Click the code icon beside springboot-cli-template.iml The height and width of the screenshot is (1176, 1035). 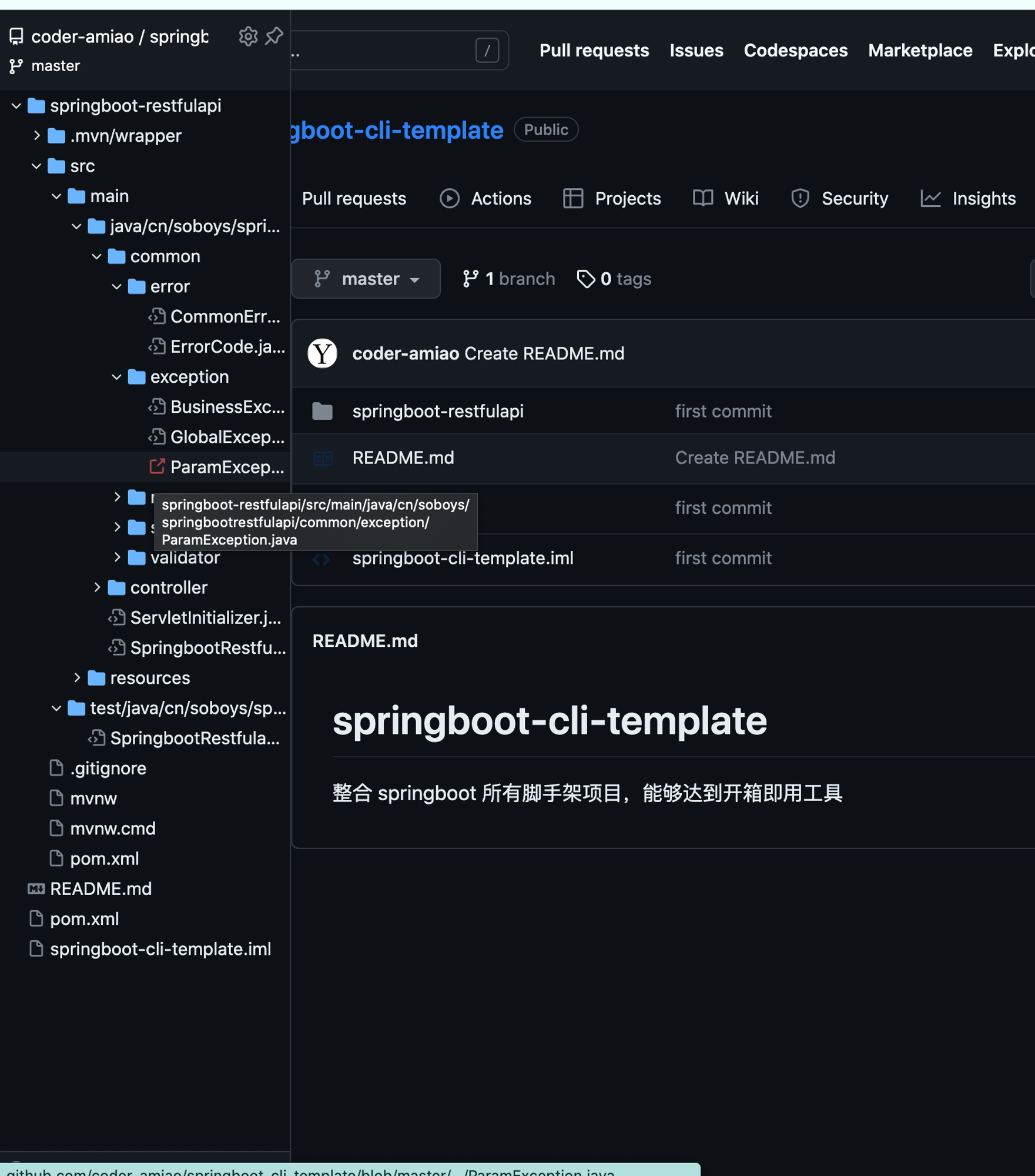pos(321,559)
